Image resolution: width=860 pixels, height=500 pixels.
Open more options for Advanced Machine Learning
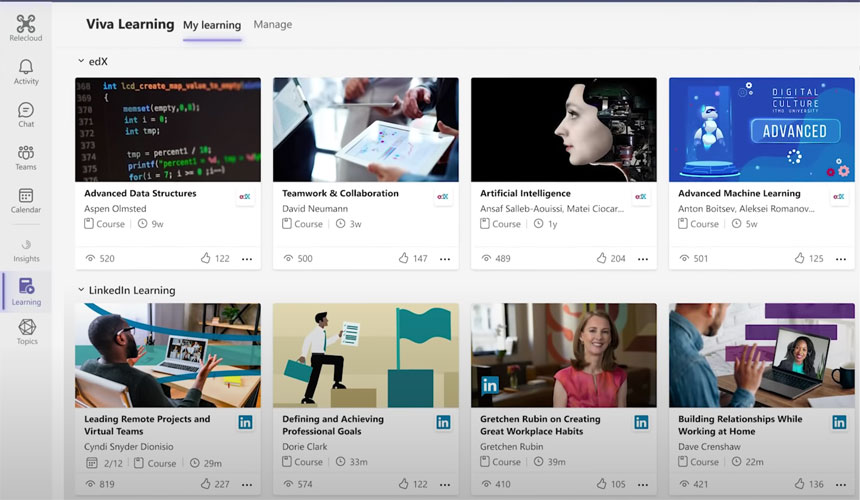click(841, 259)
